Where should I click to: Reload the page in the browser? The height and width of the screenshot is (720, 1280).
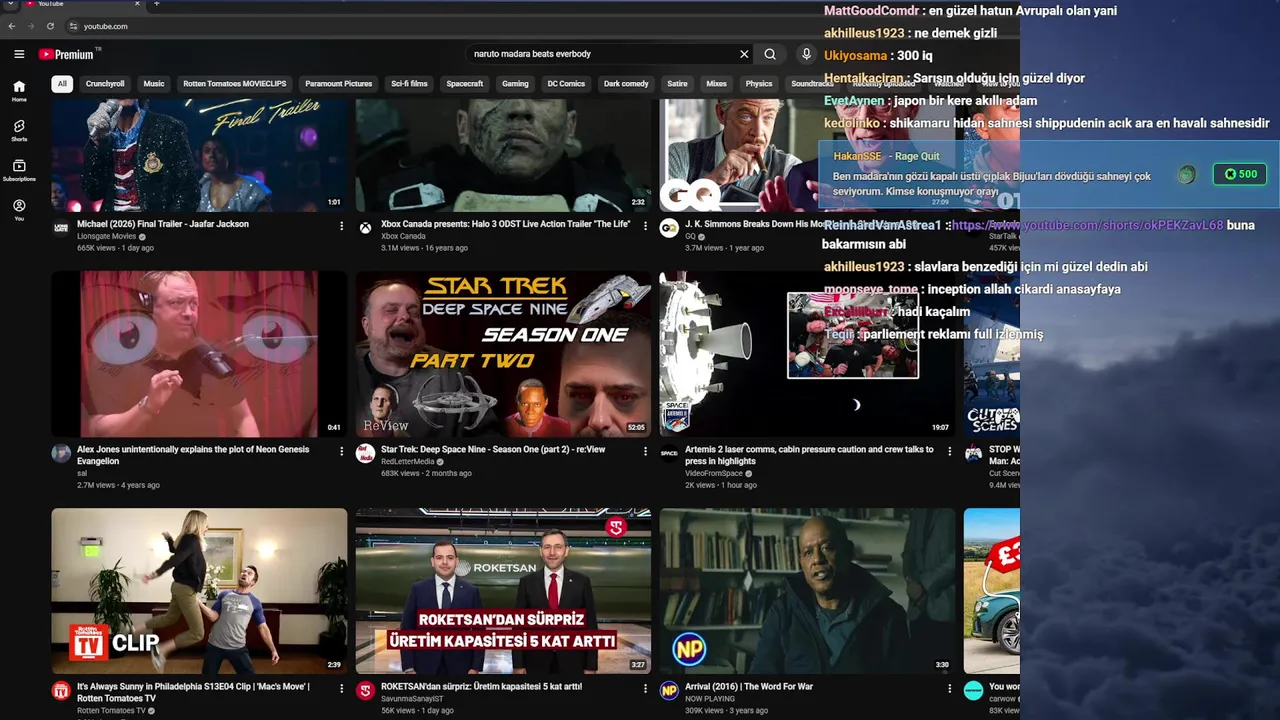pos(50,26)
